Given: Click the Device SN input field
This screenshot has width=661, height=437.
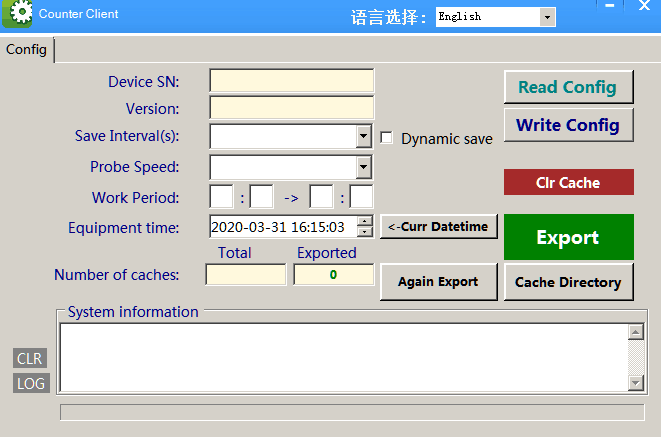Looking at the screenshot, I should click(291, 81).
